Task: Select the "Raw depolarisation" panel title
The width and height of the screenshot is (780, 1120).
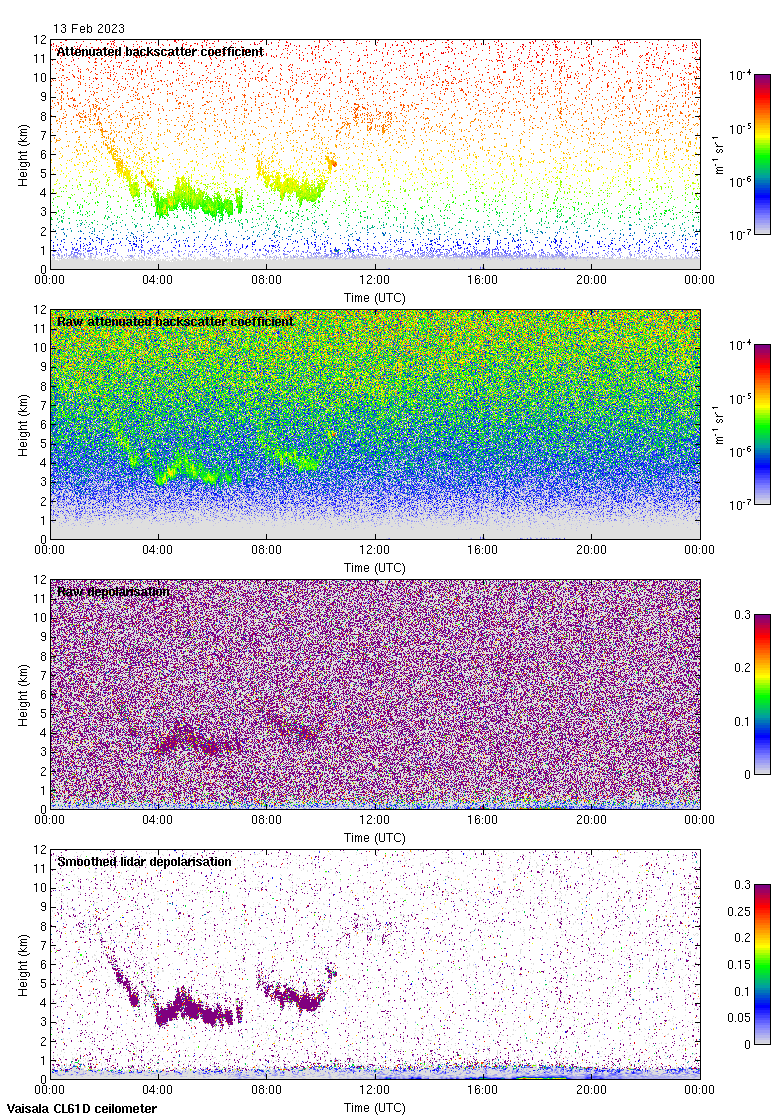Action: click(x=113, y=591)
